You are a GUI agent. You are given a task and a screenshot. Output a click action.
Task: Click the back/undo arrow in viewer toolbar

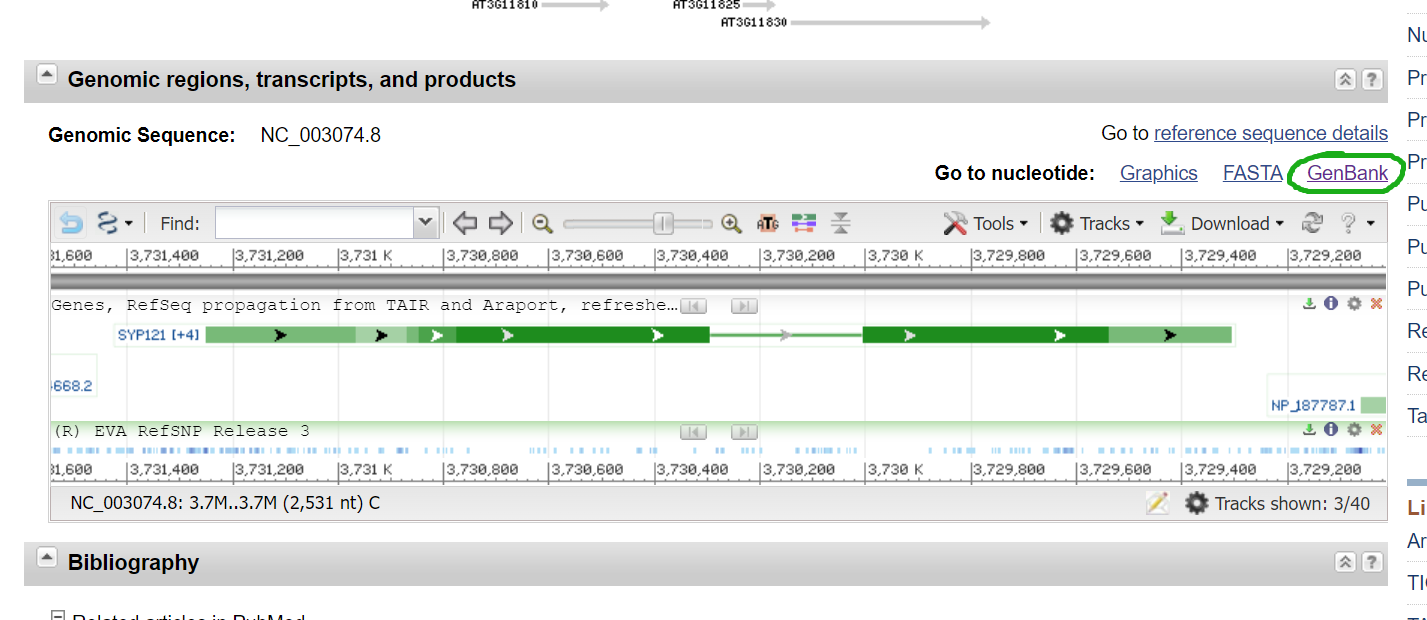pos(71,223)
